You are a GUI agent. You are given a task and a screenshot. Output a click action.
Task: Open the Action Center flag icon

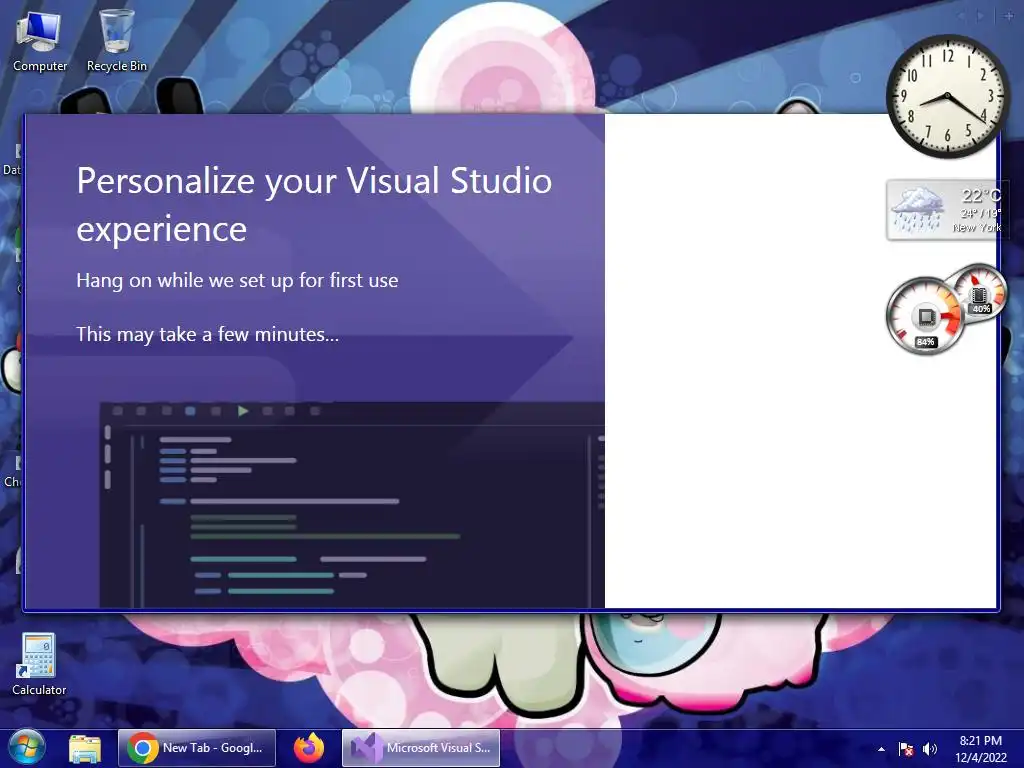pyautogui.click(x=906, y=749)
